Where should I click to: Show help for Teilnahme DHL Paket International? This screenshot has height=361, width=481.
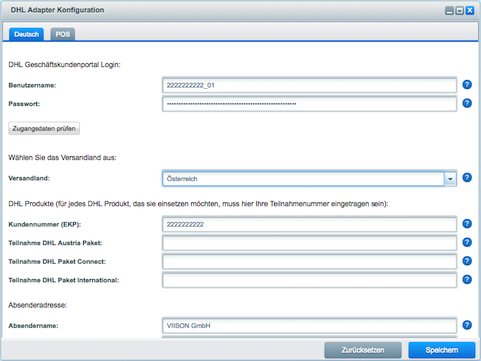[x=467, y=279]
